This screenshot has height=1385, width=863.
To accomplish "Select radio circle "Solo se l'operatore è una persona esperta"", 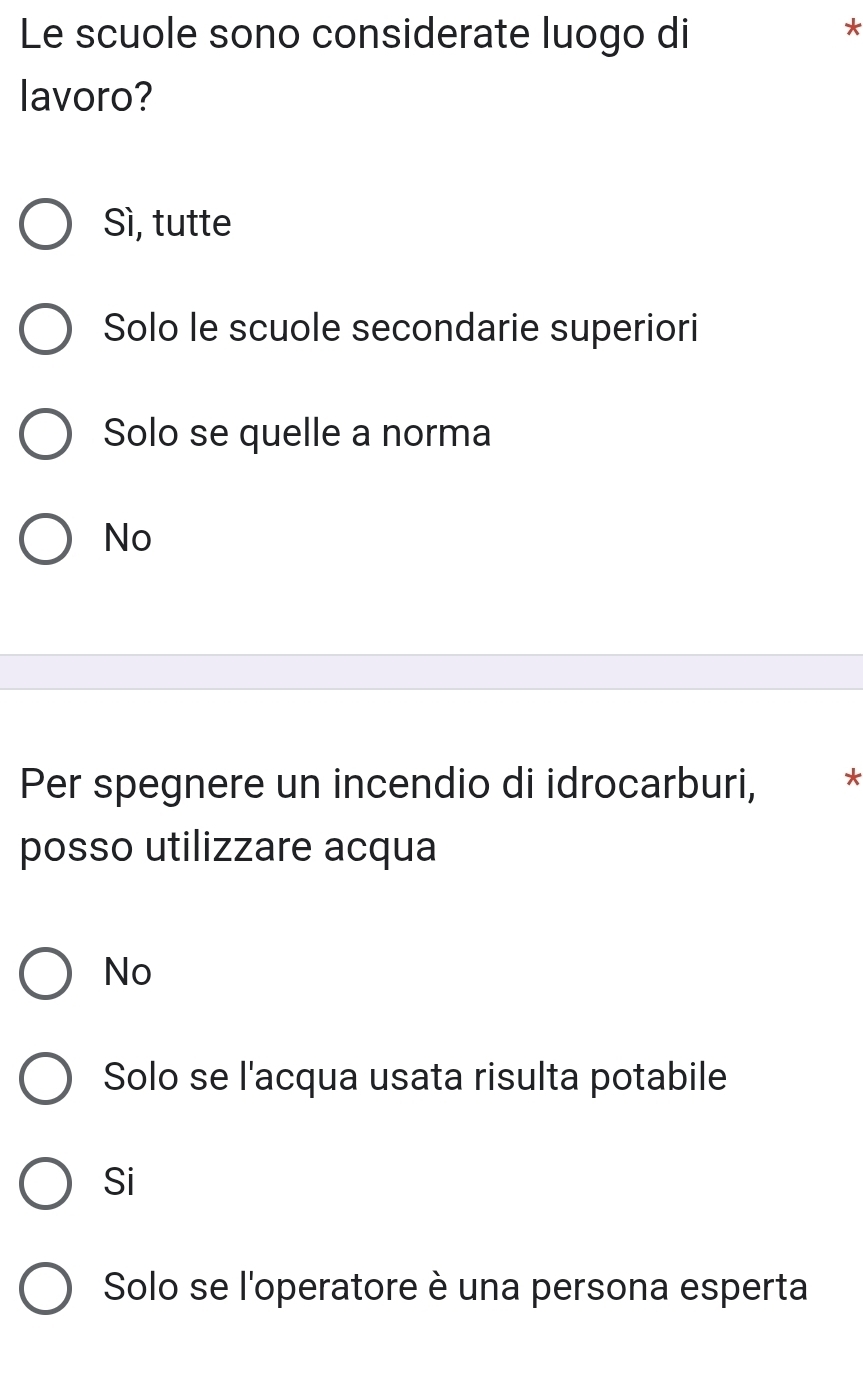I will coord(46,1288).
